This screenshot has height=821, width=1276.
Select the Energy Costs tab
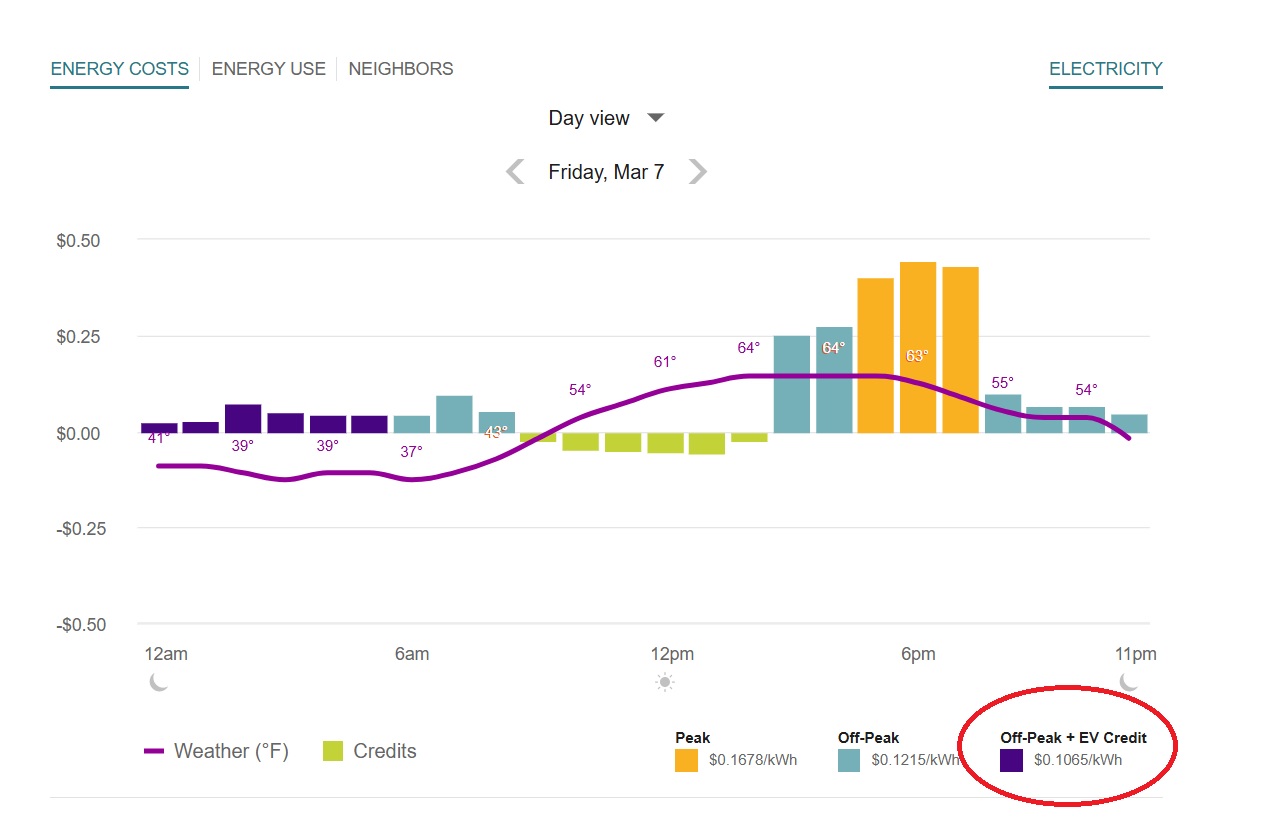119,69
